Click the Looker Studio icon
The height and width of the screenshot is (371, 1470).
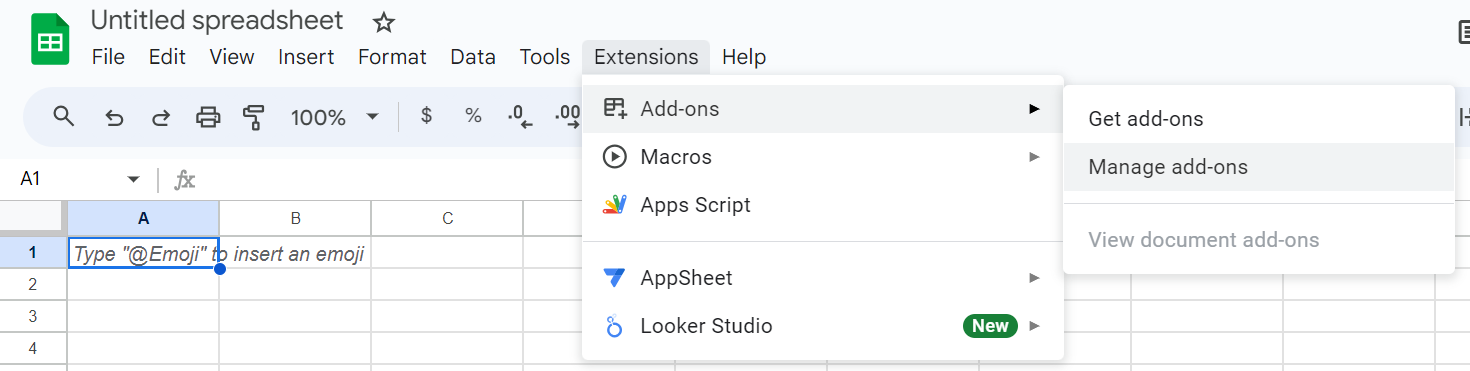614,326
